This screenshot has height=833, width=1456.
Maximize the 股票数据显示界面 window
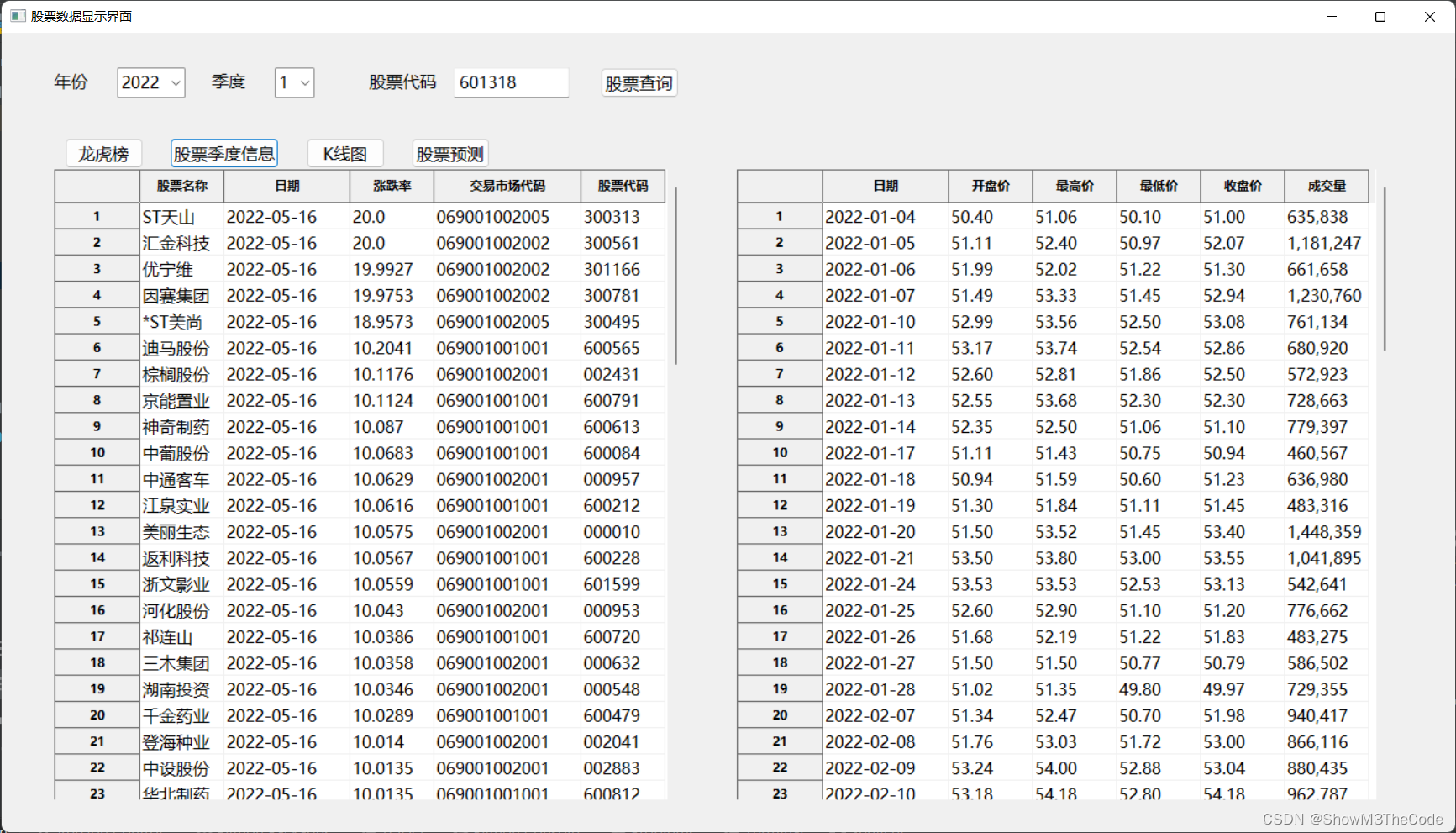[x=1380, y=16]
